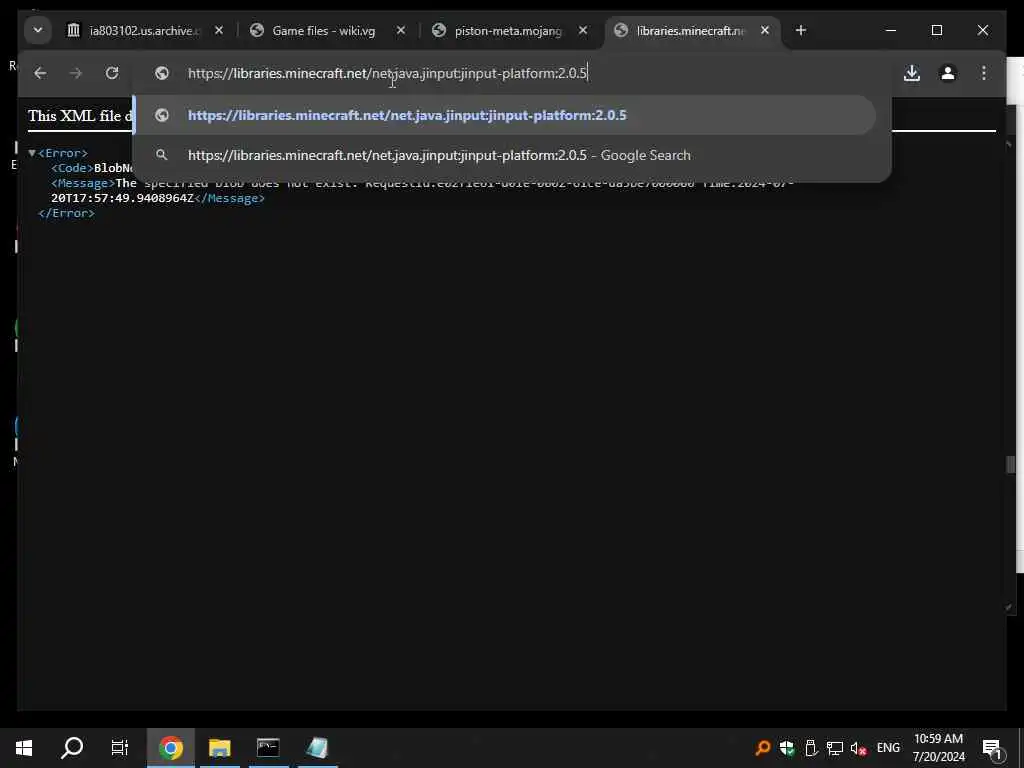
Task: Choose the highlighted libraries.minecraft.net URL suggestion
Action: (504, 115)
